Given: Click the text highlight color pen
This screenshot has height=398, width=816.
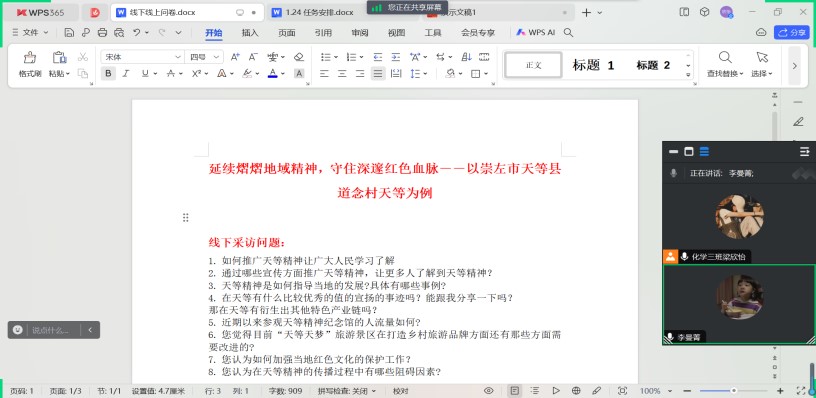Looking at the screenshot, I should pyautogui.click(x=248, y=74).
